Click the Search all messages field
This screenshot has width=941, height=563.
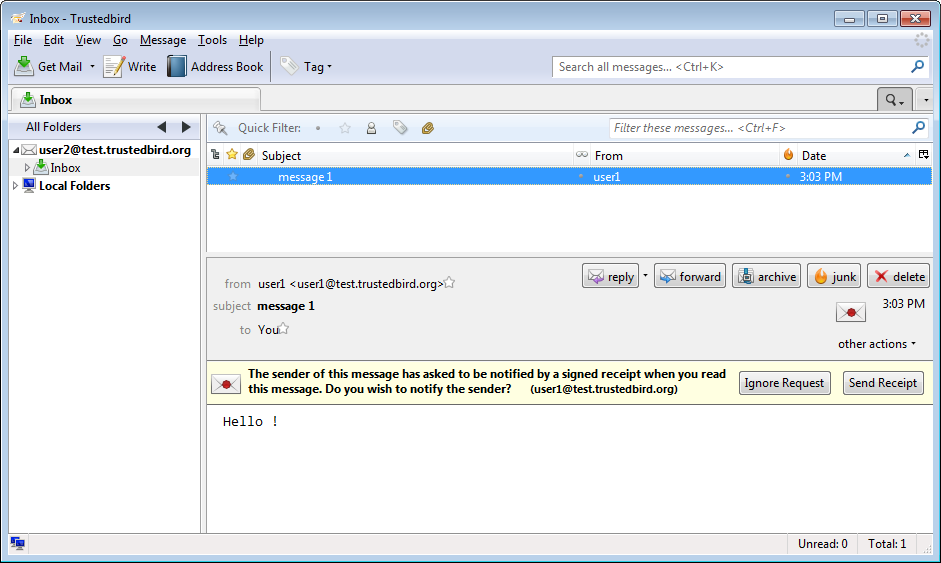[x=730, y=67]
